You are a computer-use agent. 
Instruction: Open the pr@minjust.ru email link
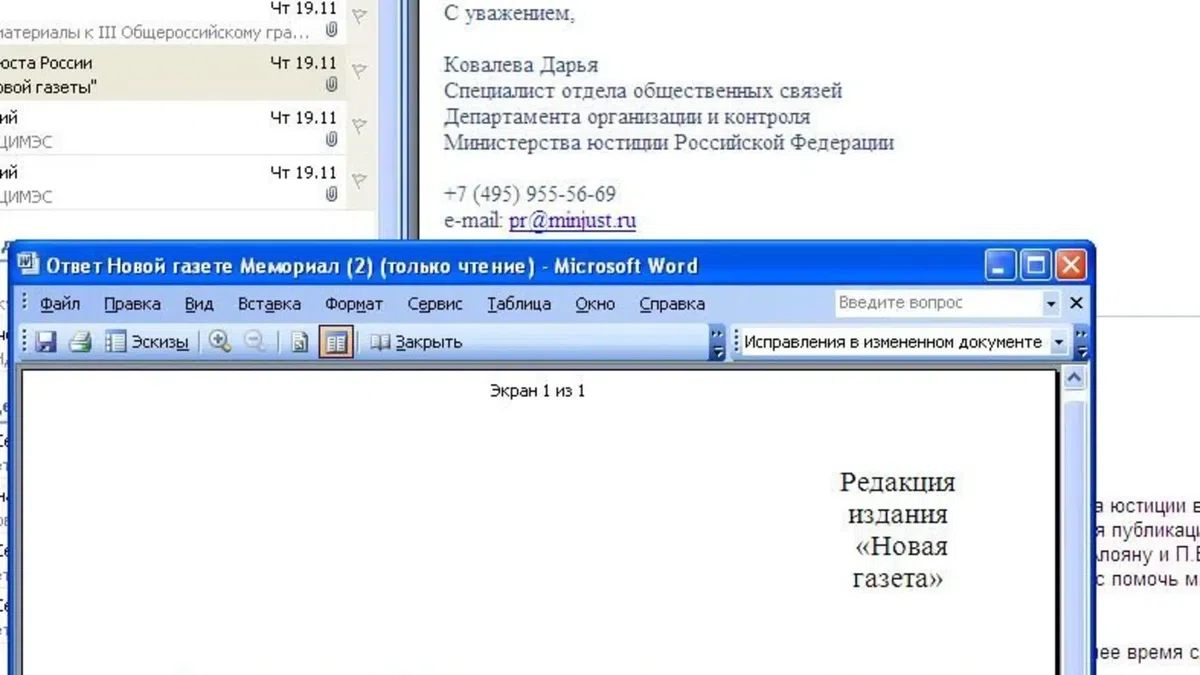point(572,221)
